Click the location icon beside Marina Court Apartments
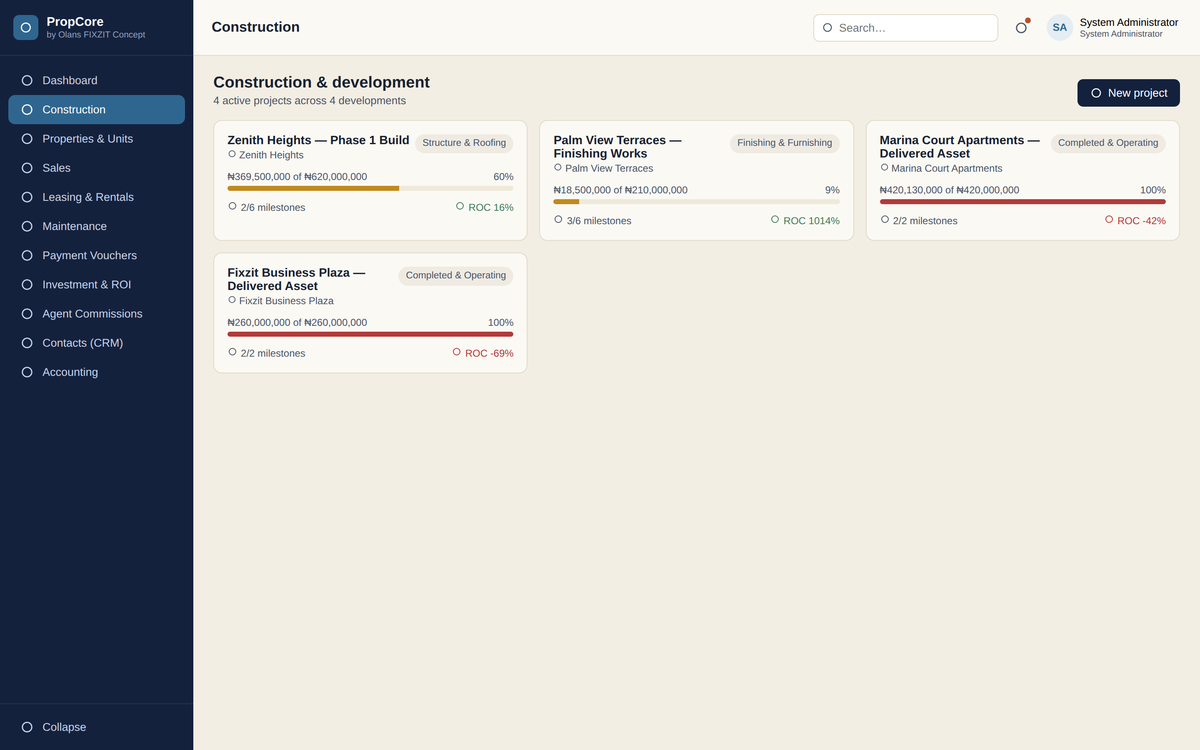Image resolution: width=1200 pixels, height=750 pixels. 884,167
